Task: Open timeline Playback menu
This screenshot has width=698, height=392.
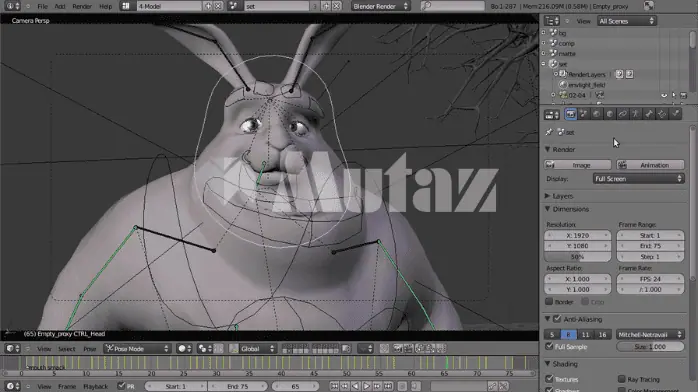Action: coord(95,386)
